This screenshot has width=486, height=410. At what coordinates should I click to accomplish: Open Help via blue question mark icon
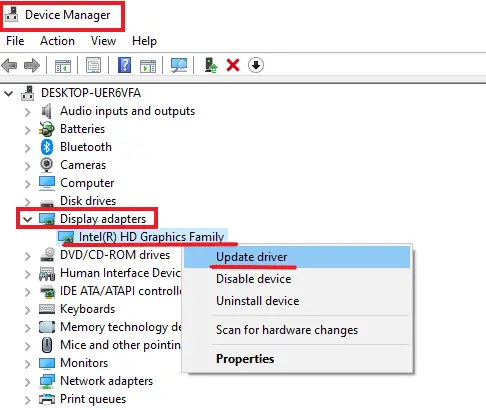pos(124,65)
